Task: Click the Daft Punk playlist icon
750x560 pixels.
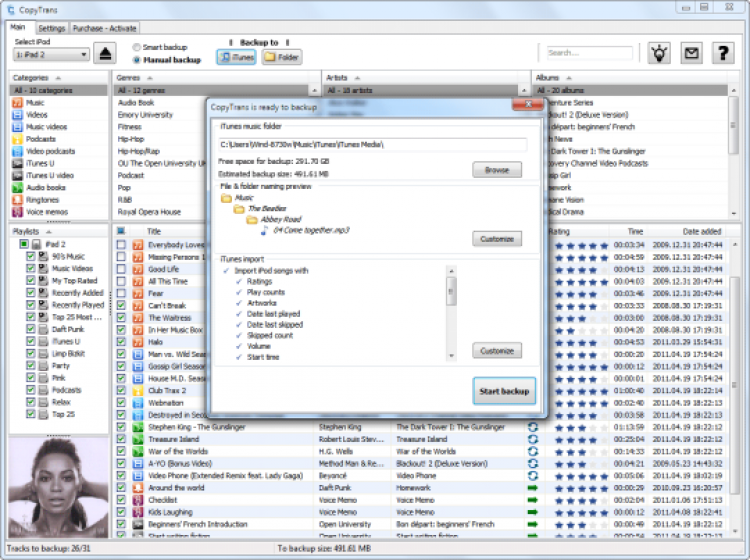Action: pos(44,329)
